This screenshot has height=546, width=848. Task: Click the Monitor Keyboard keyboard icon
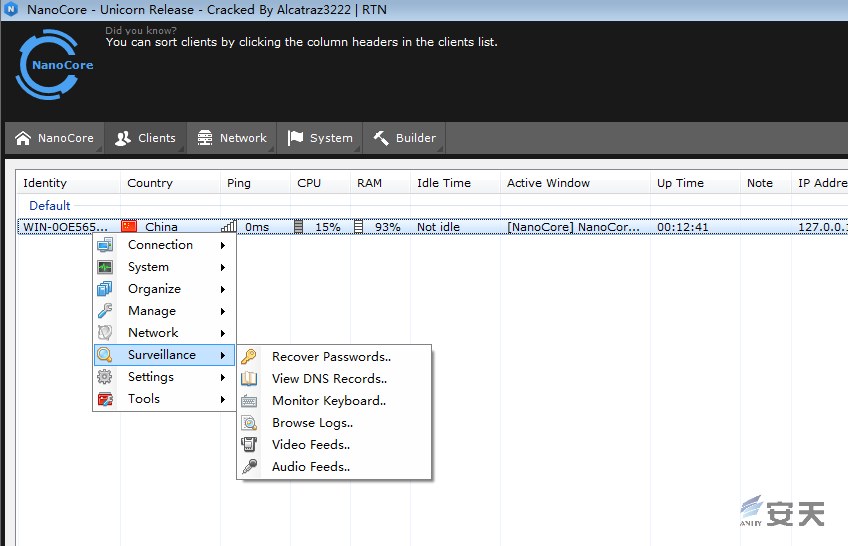249,401
